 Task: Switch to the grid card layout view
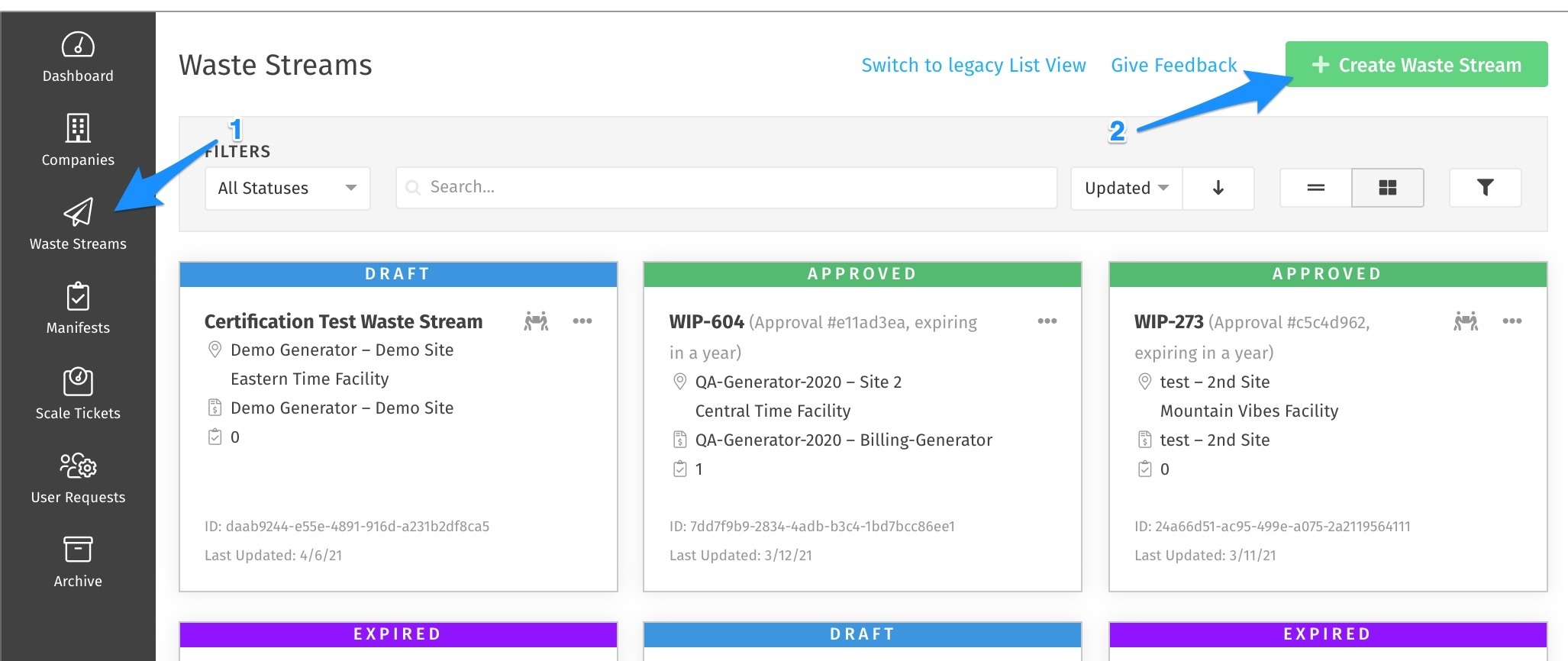[1387, 188]
